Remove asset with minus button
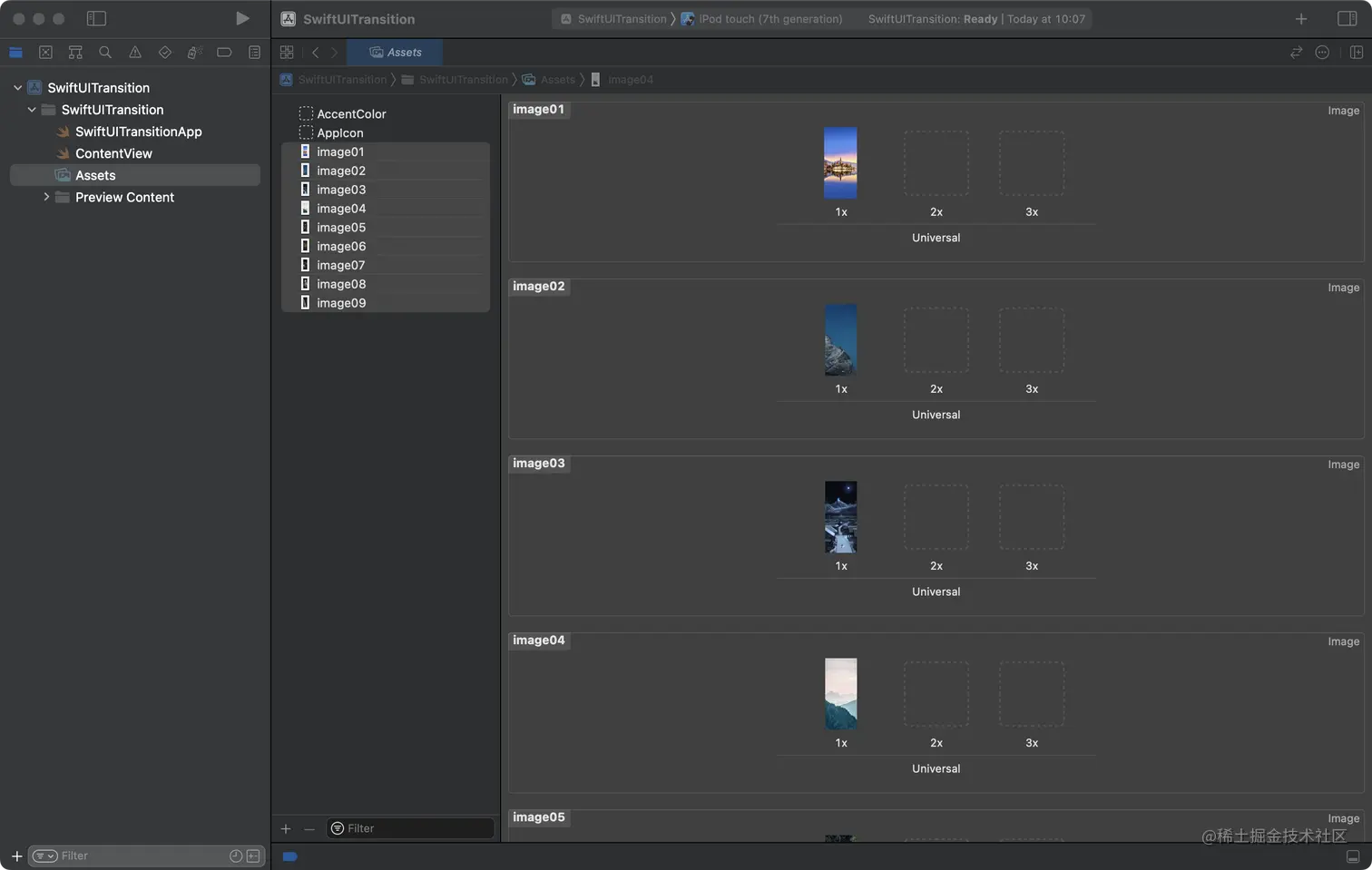 click(x=309, y=828)
